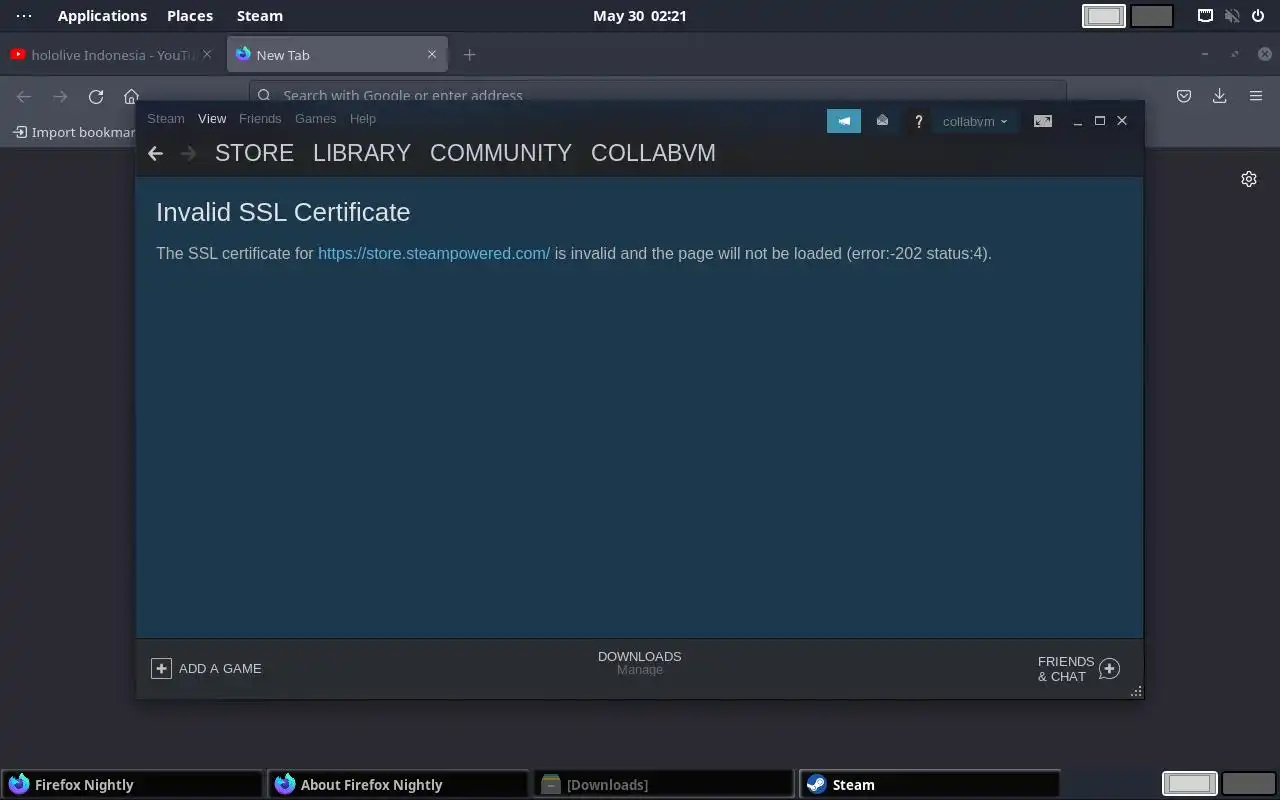Open FRIENDS & CHAT

(x=1078, y=668)
